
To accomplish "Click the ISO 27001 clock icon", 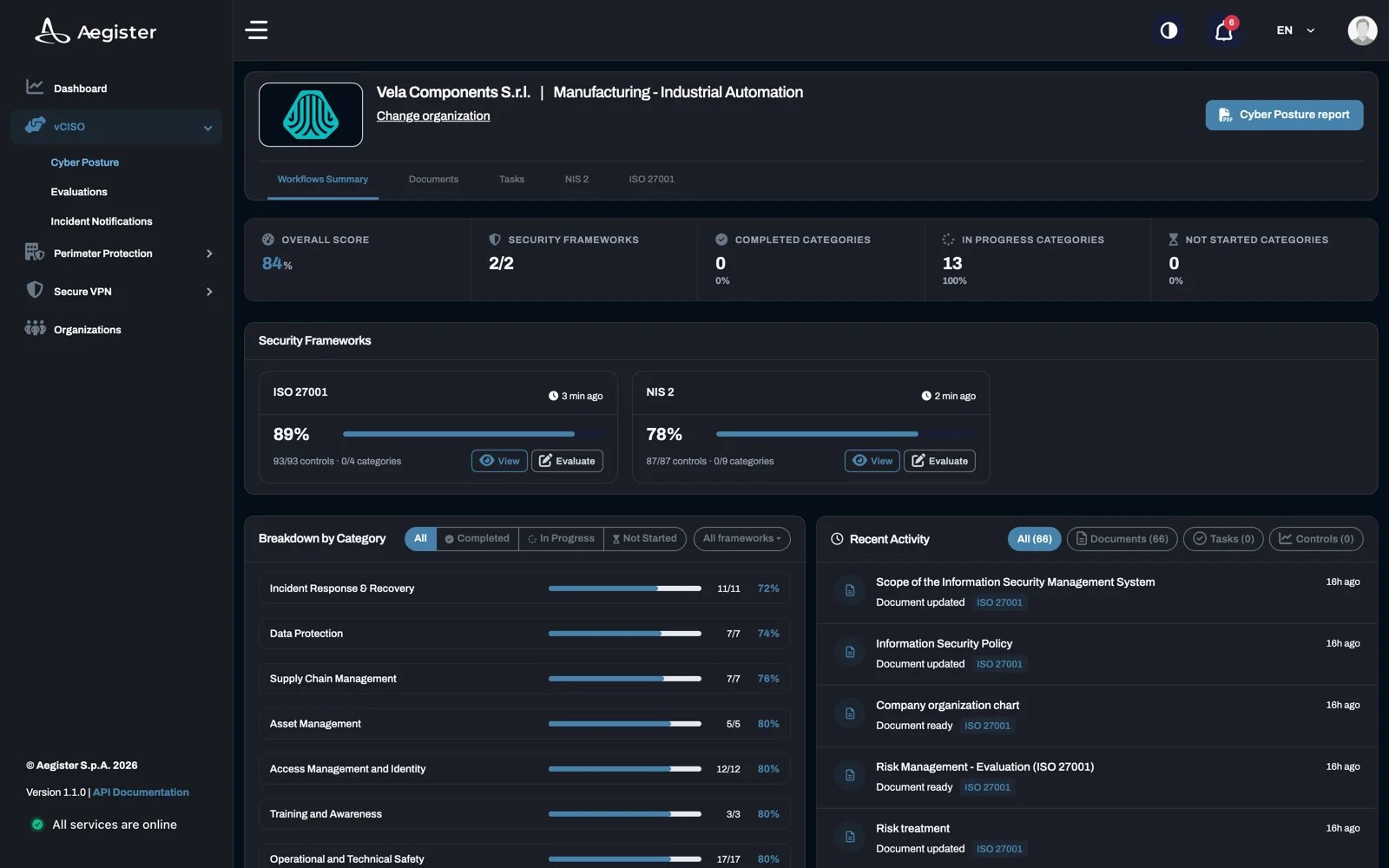I will click(553, 396).
